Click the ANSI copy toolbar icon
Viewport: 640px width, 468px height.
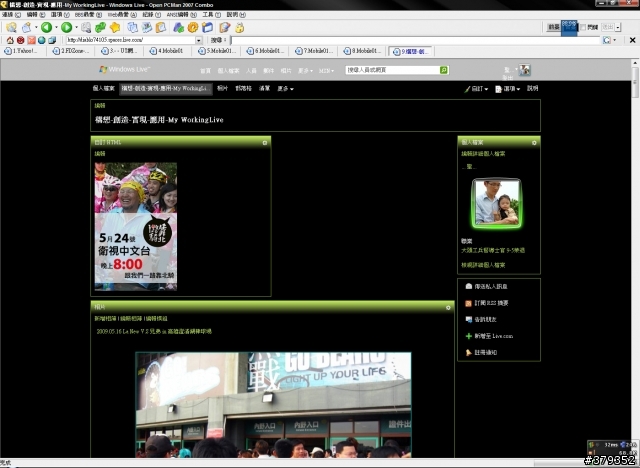pyautogui.click(x=147, y=27)
